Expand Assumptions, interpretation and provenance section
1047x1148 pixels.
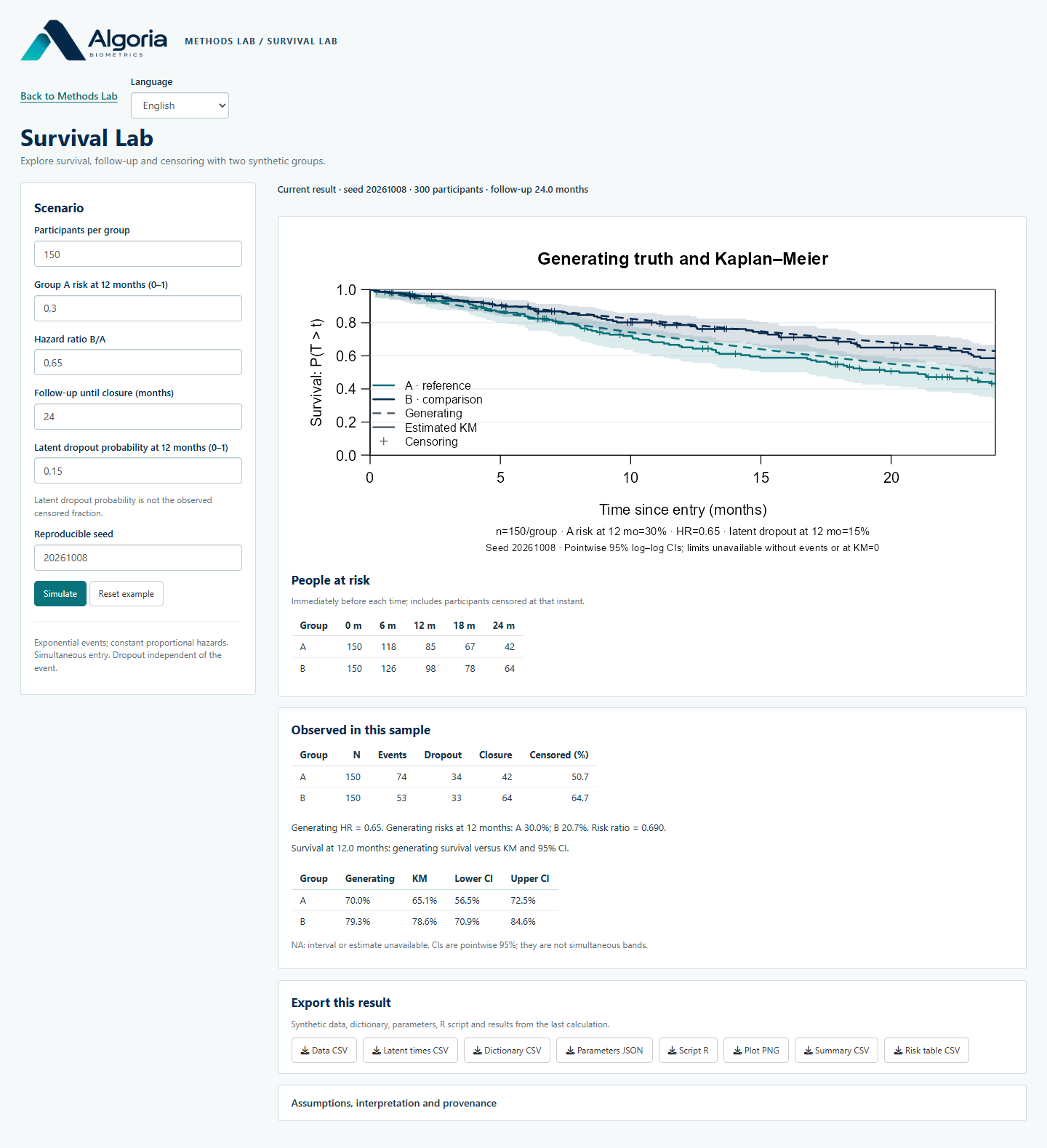click(651, 1103)
